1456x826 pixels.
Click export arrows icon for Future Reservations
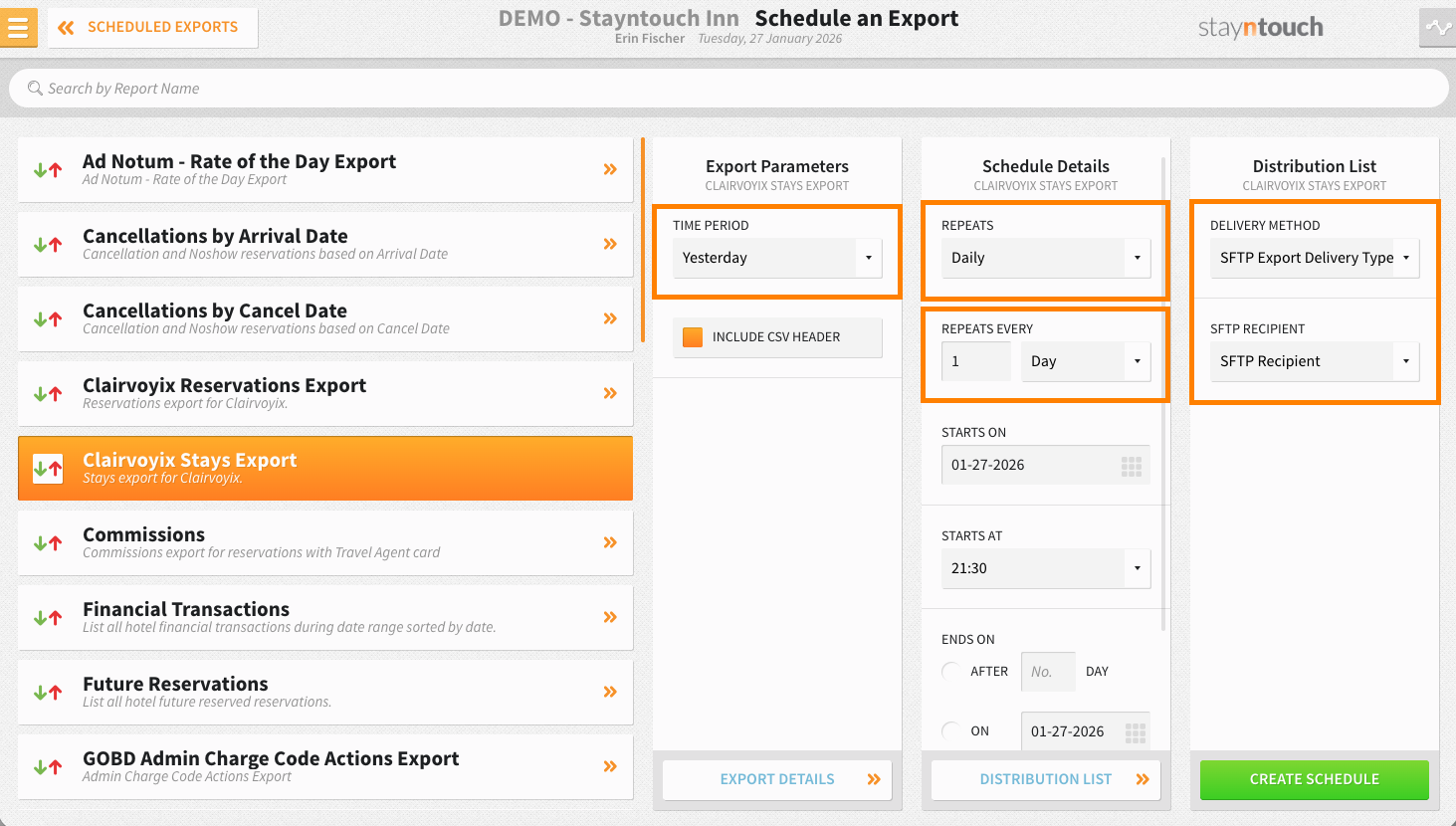click(x=48, y=693)
